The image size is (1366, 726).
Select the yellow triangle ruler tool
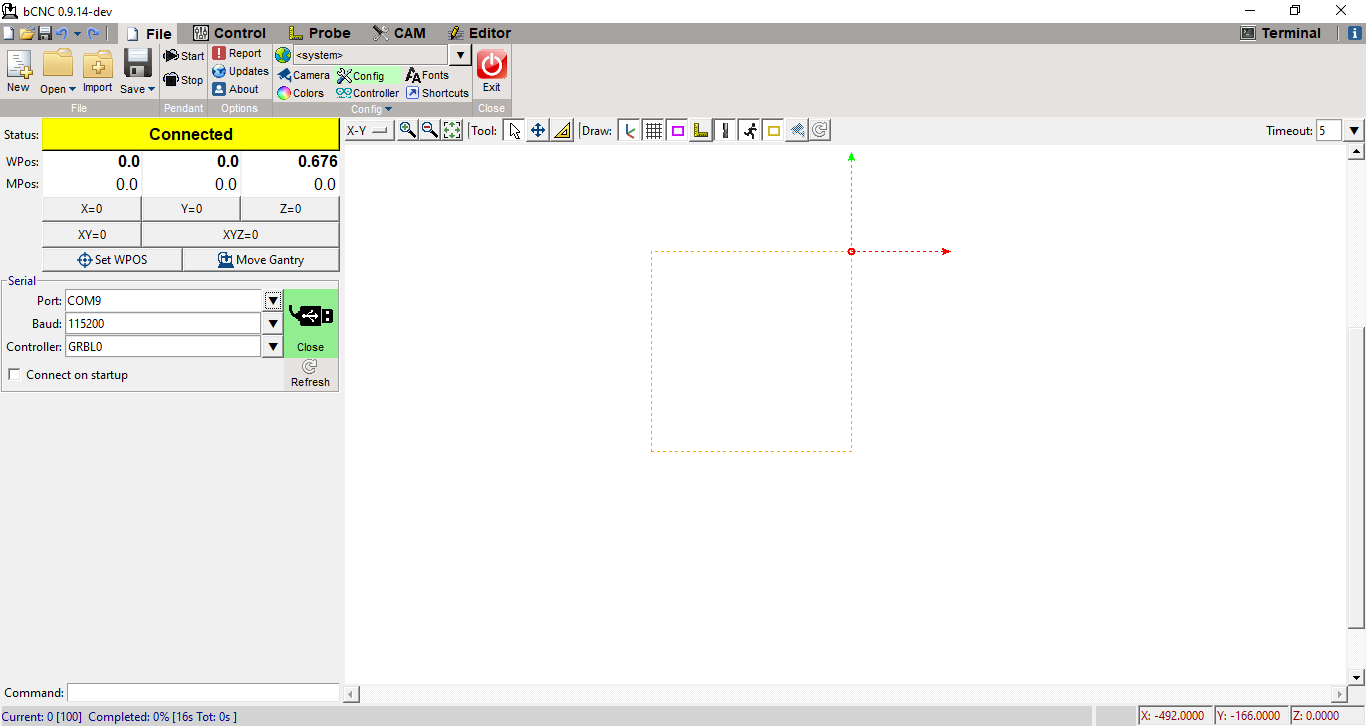561,130
